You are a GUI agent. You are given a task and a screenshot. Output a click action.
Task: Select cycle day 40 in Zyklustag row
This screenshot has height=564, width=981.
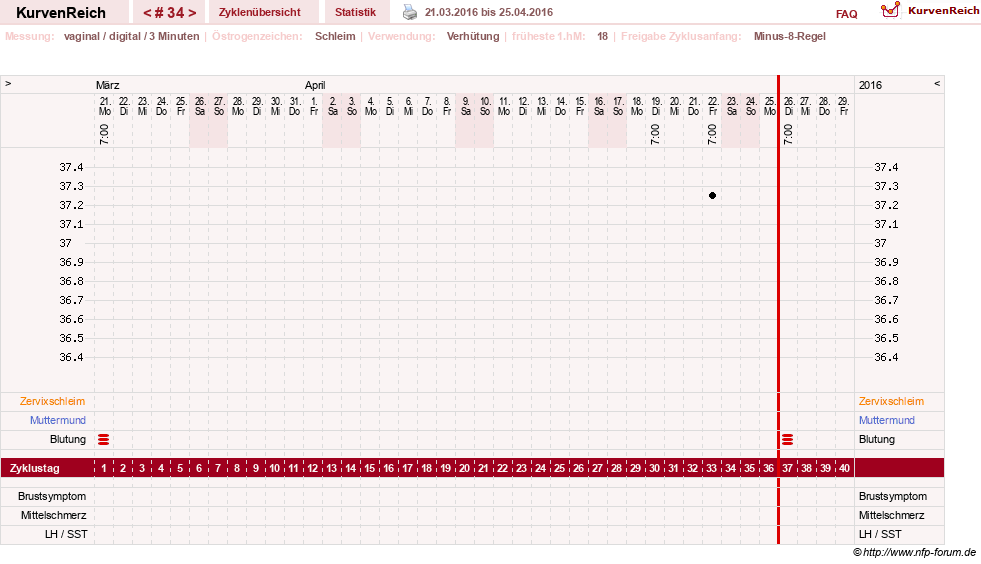pyautogui.click(x=844, y=468)
